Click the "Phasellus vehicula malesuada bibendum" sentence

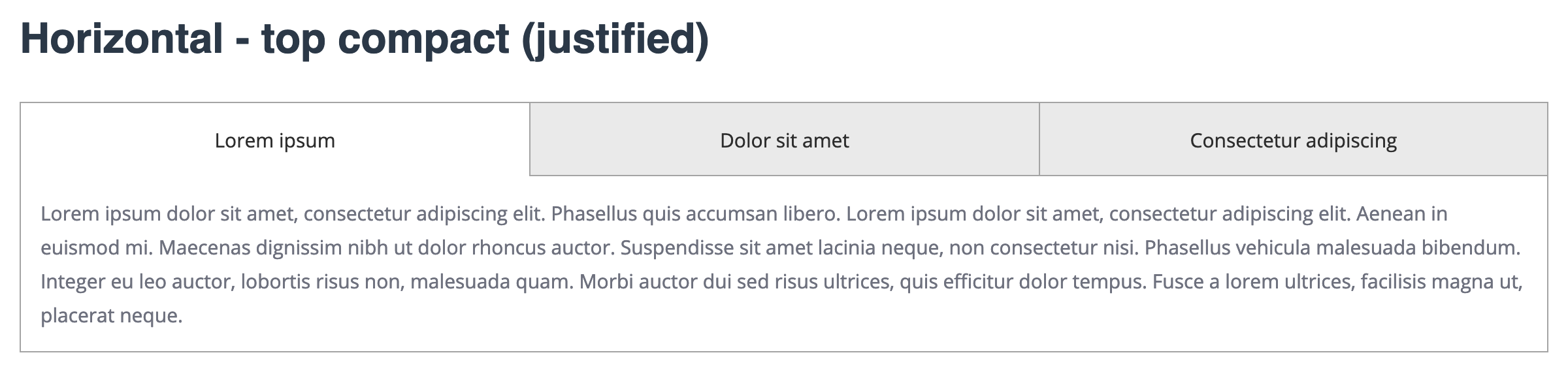tap(1331, 248)
